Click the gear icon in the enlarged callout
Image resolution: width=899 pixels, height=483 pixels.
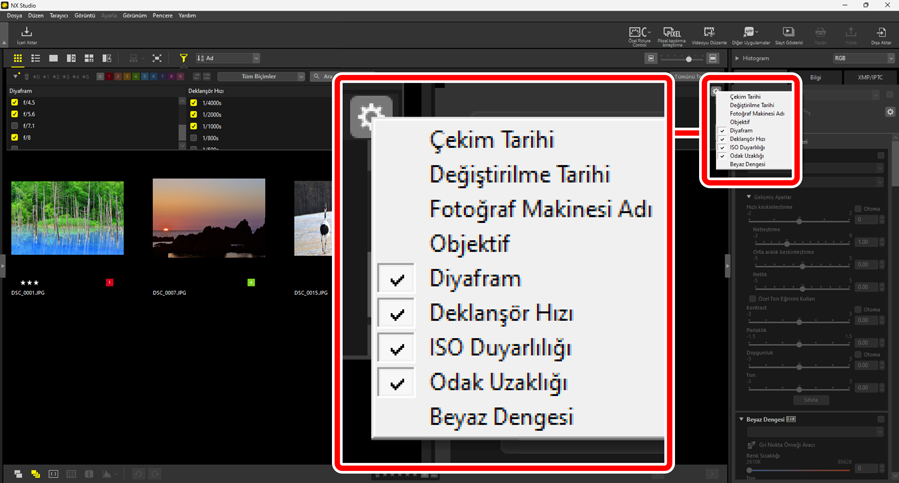pyautogui.click(x=371, y=118)
